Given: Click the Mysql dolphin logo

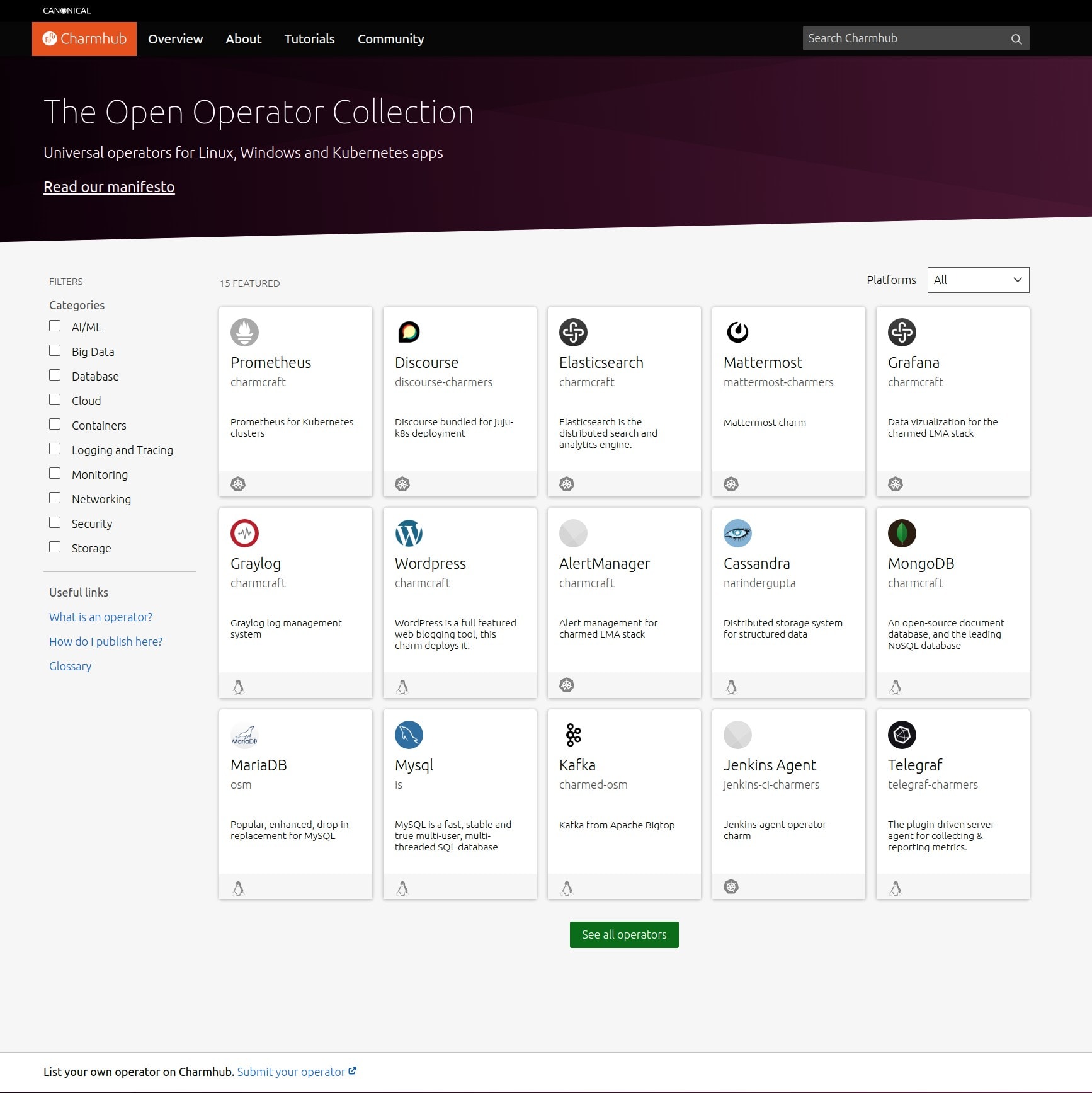Looking at the screenshot, I should (409, 735).
